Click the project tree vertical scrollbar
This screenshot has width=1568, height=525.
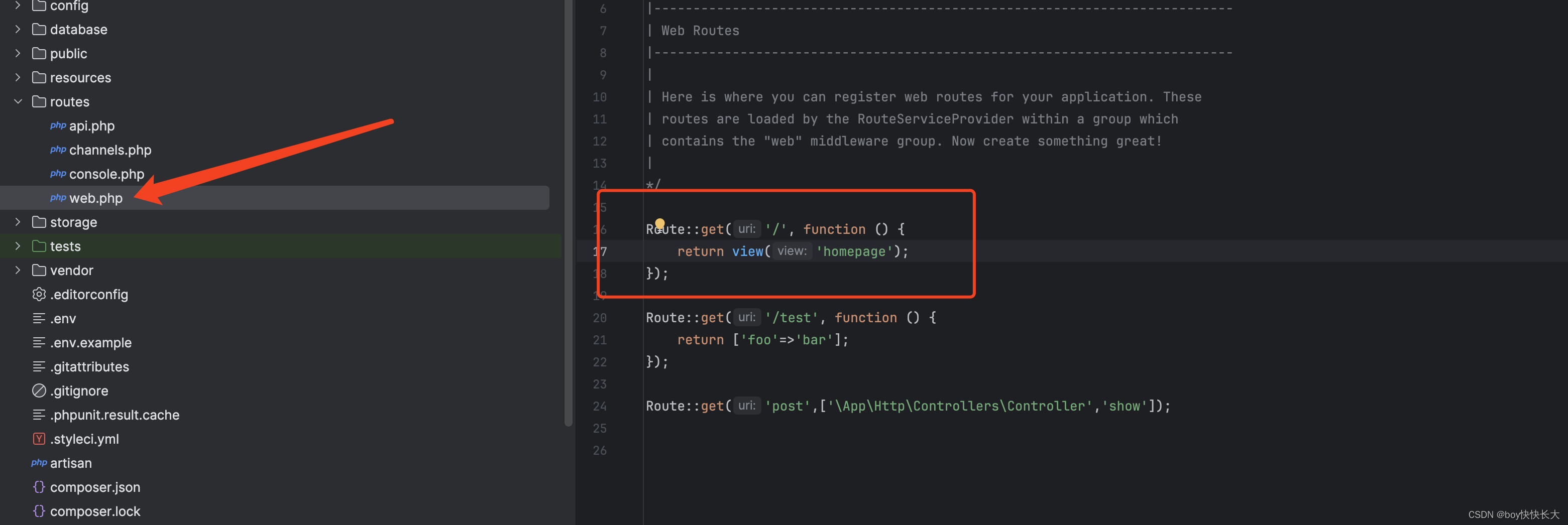pos(568,213)
